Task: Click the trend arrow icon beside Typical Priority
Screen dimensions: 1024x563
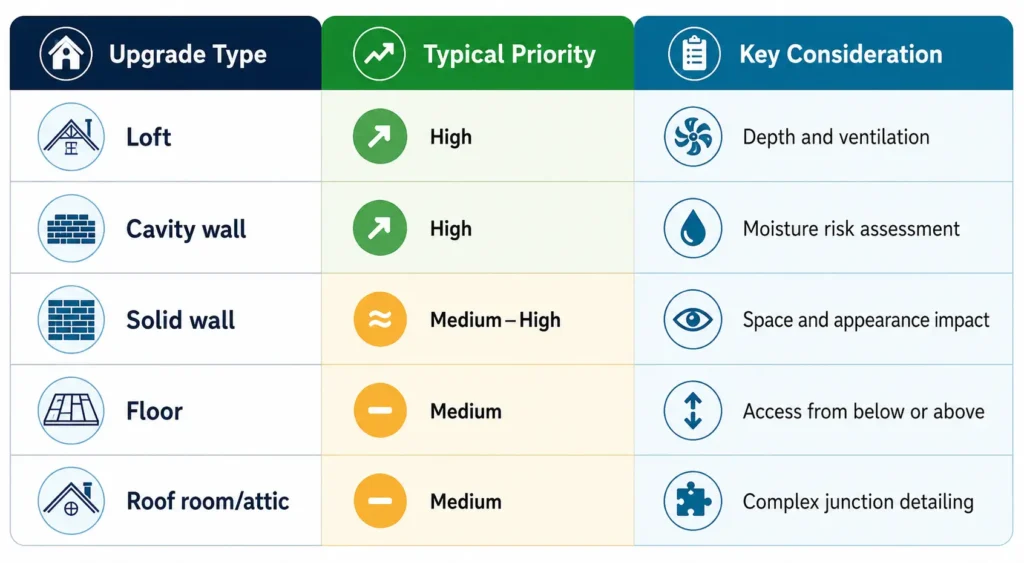Action: (x=379, y=54)
